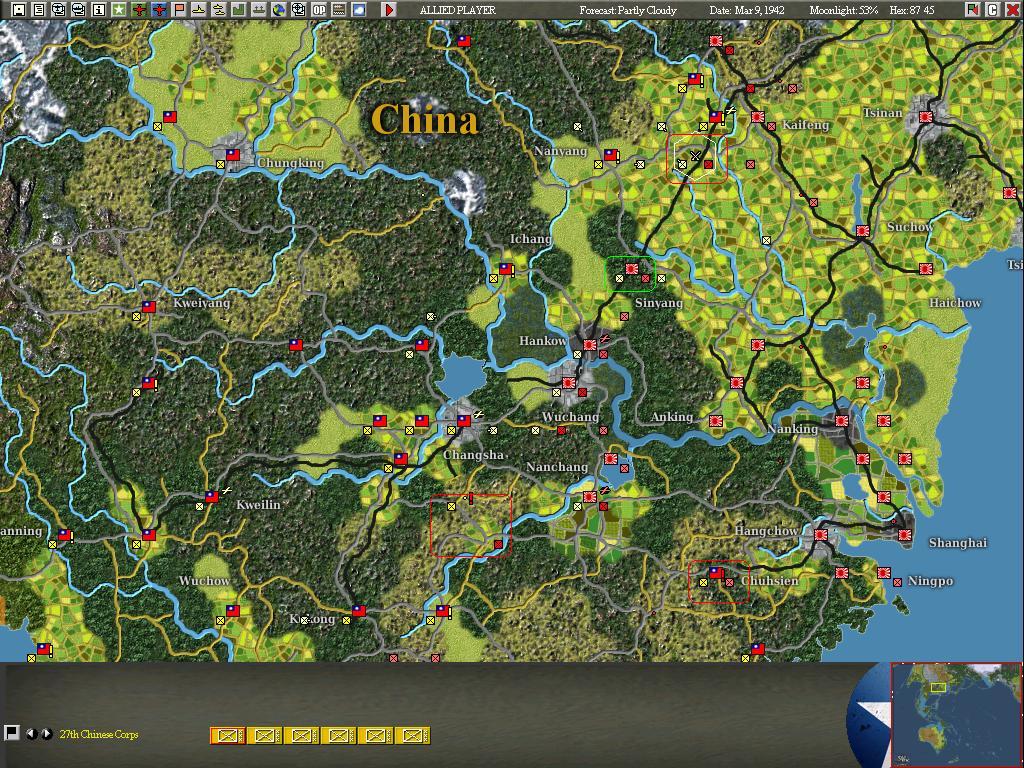Viewport: 1024px width, 768px height.
Task: Select Chinese flag base at Kweilin
Action: 212,497
